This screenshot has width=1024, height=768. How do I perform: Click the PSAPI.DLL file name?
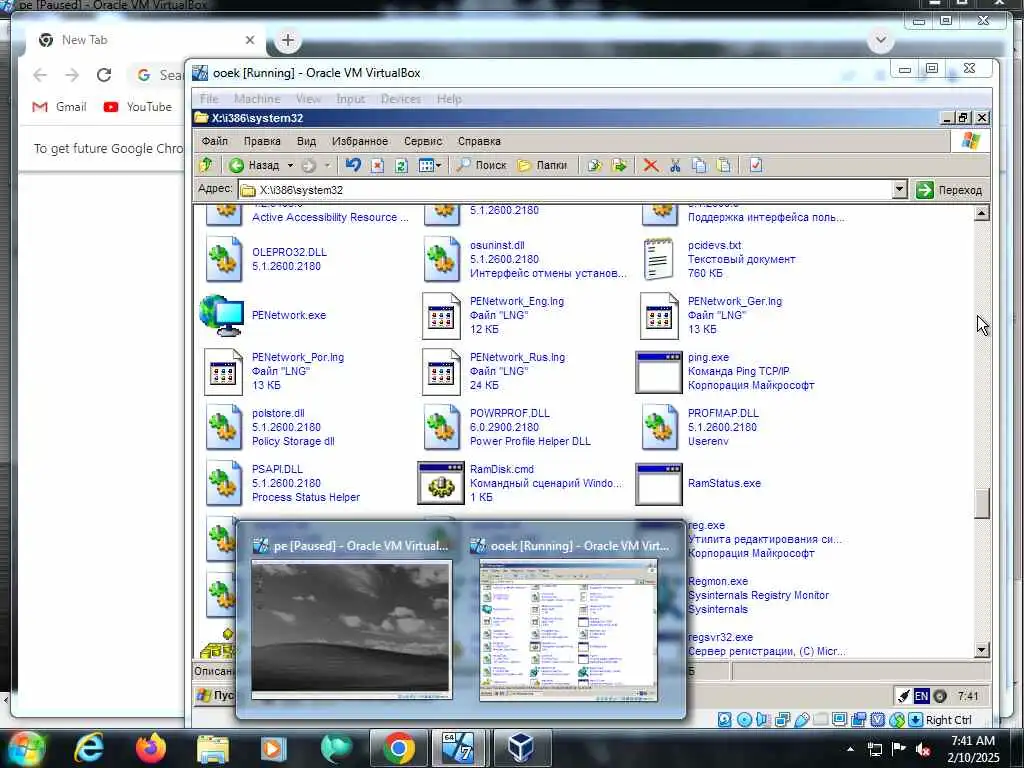[277, 470]
